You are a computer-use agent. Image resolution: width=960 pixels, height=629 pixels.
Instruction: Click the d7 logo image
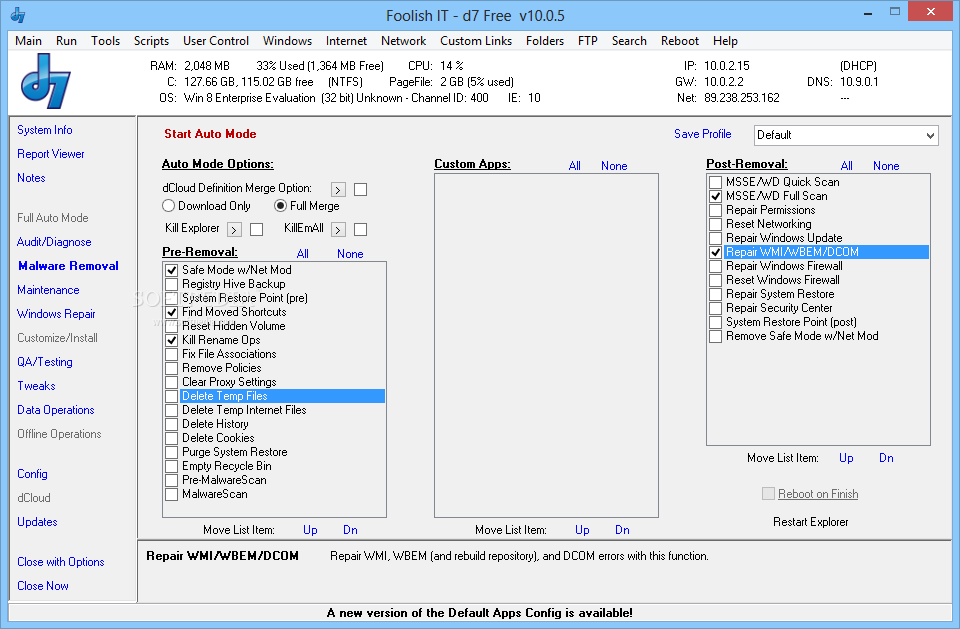point(46,81)
